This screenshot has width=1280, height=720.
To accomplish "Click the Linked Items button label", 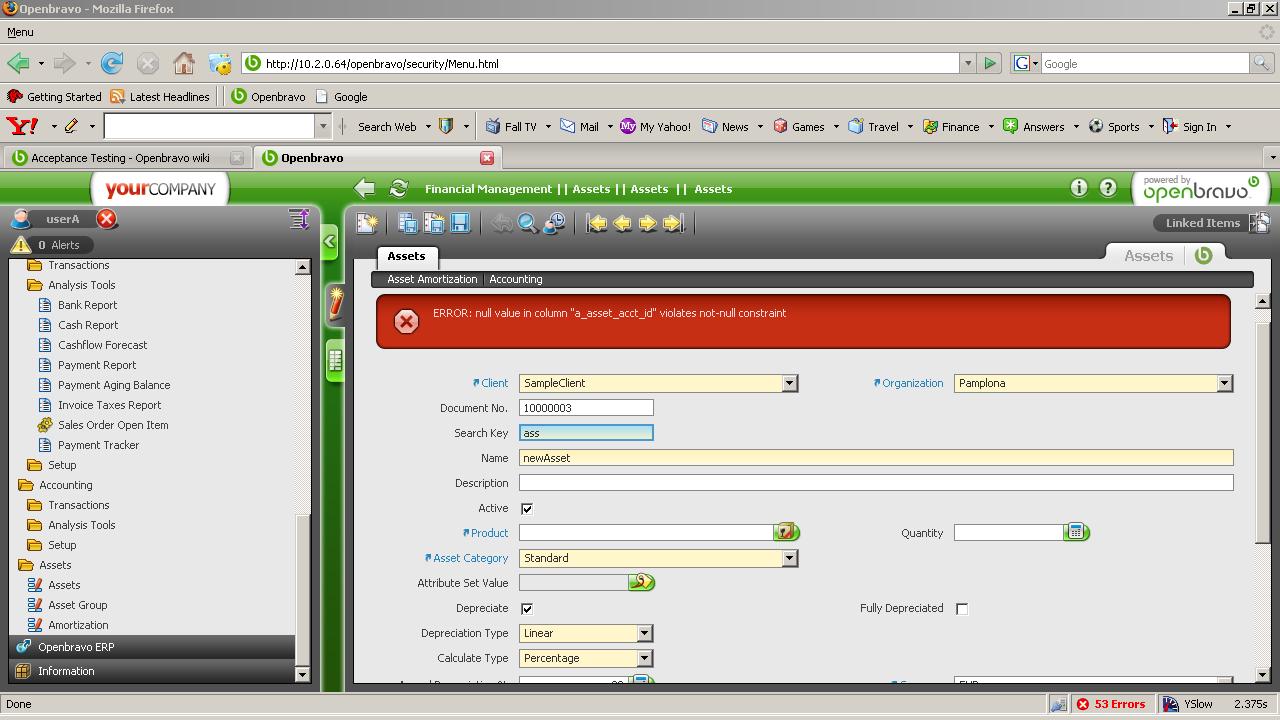I will coord(1202,223).
